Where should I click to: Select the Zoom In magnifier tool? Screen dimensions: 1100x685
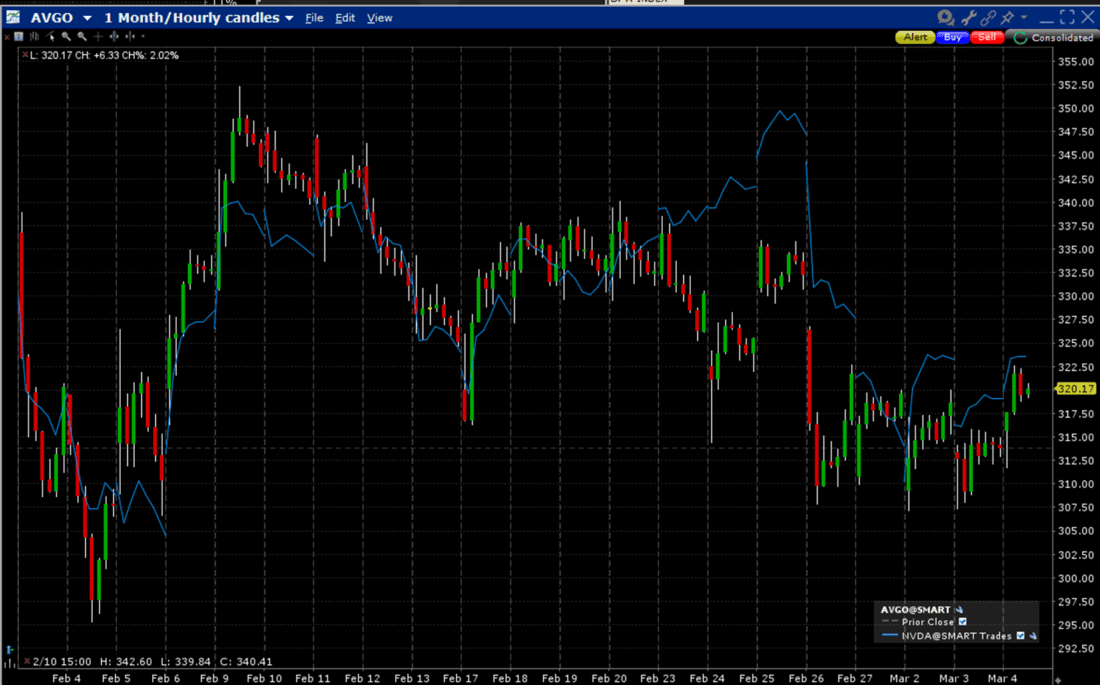[x=67, y=36]
